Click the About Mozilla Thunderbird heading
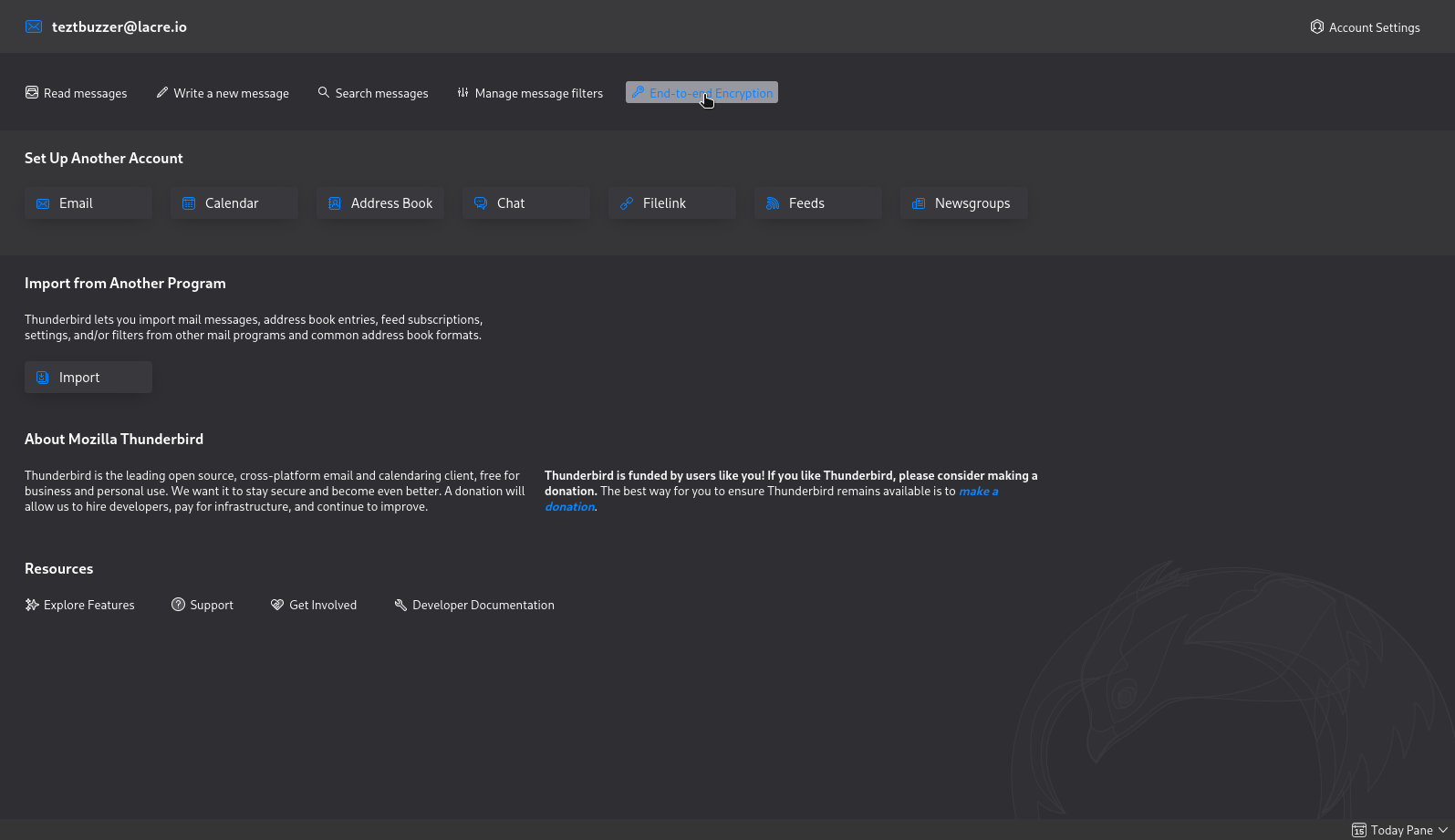The image size is (1455, 840). [x=114, y=439]
